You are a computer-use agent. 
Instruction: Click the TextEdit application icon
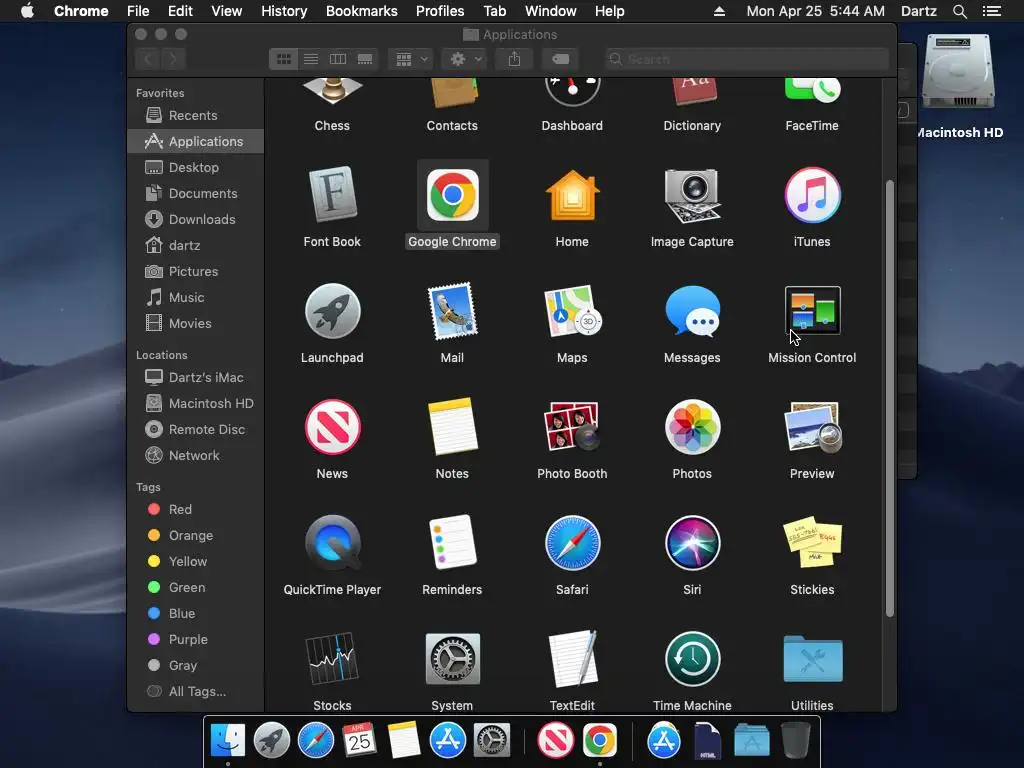click(572, 658)
